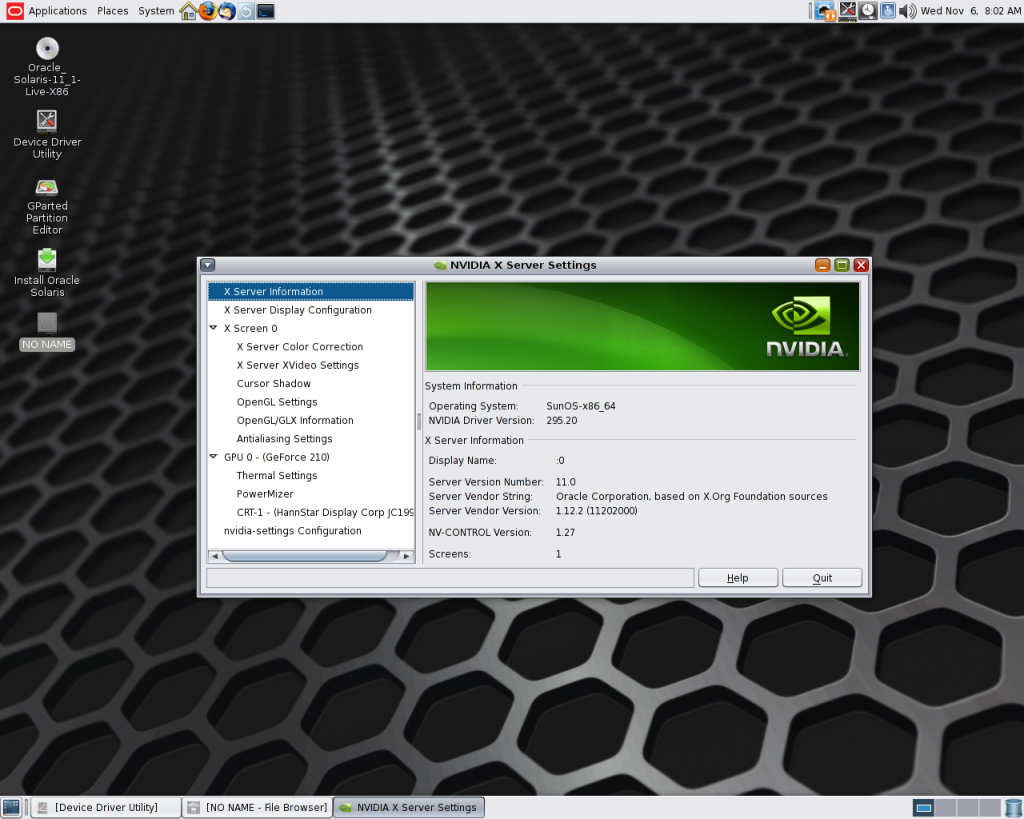Screen dimensions: 1024x819
Task: Open Firefox from the top panel
Action: (208, 11)
